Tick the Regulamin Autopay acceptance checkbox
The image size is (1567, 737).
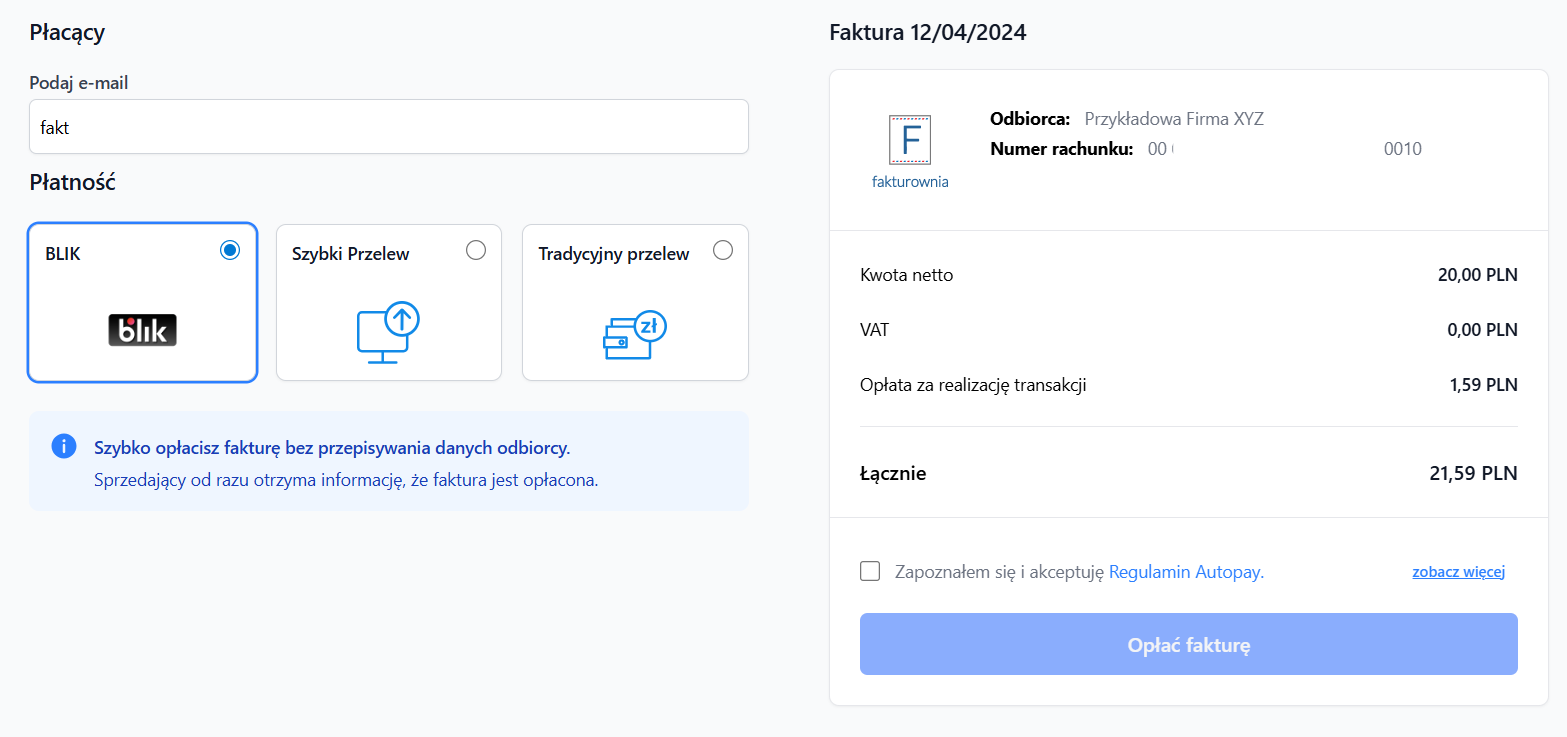[x=870, y=571]
